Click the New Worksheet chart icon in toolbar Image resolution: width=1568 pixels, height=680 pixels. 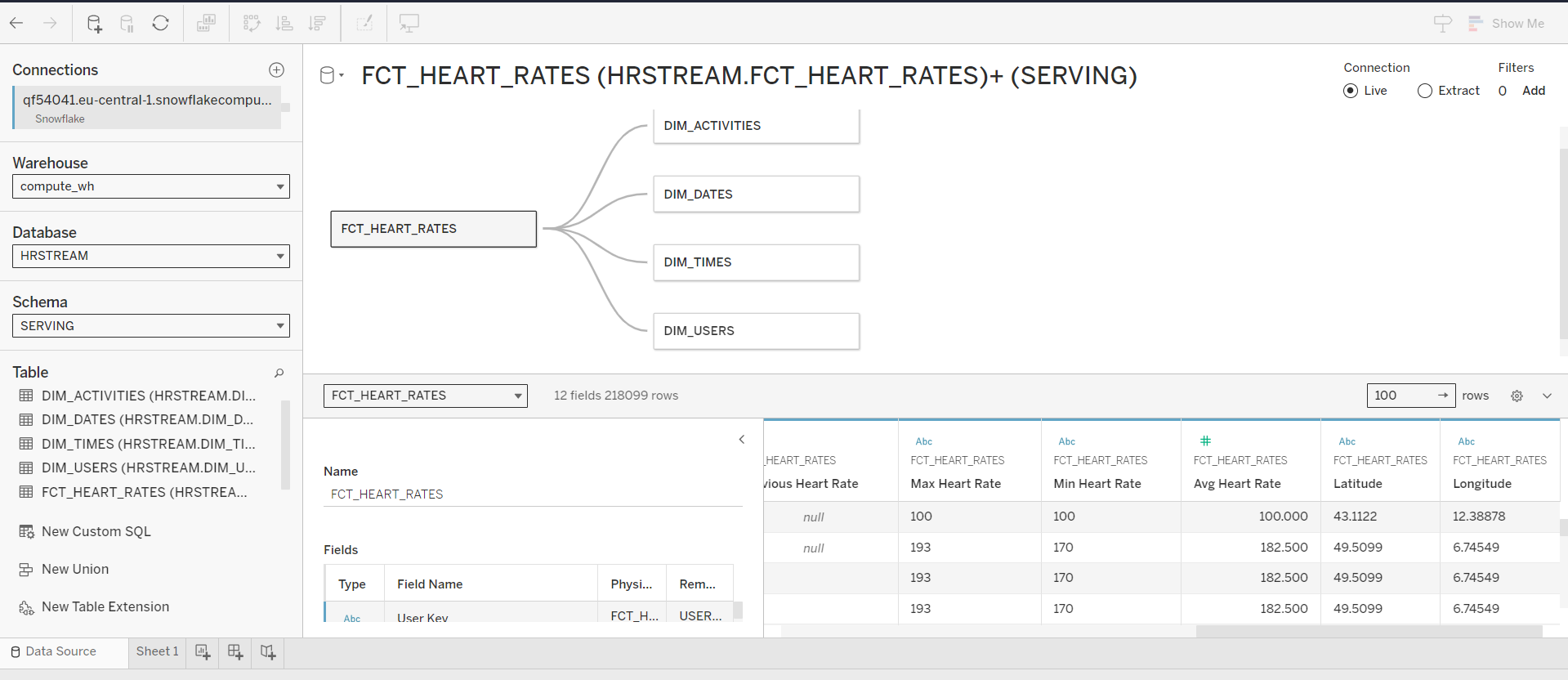coord(206,23)
